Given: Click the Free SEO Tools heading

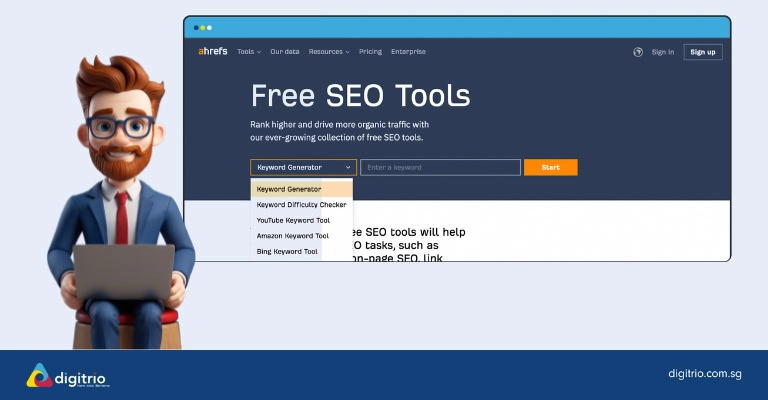Looking at the screenshot, I should [x=360, y=95].
